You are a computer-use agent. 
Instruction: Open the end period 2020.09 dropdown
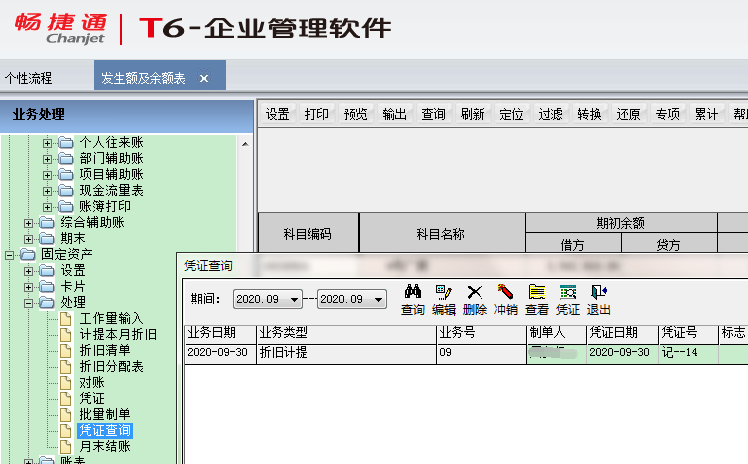coord(378,299)
